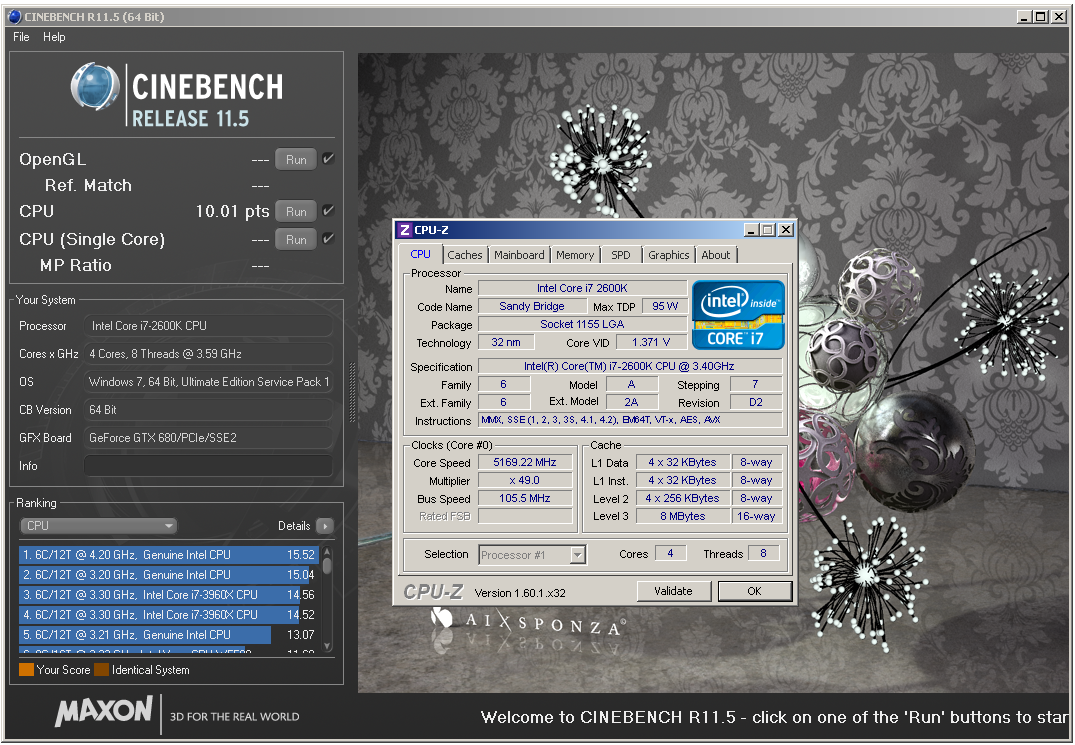
Task: Click the CB Version field 64 Bit
Action: (x=208, y=410)
